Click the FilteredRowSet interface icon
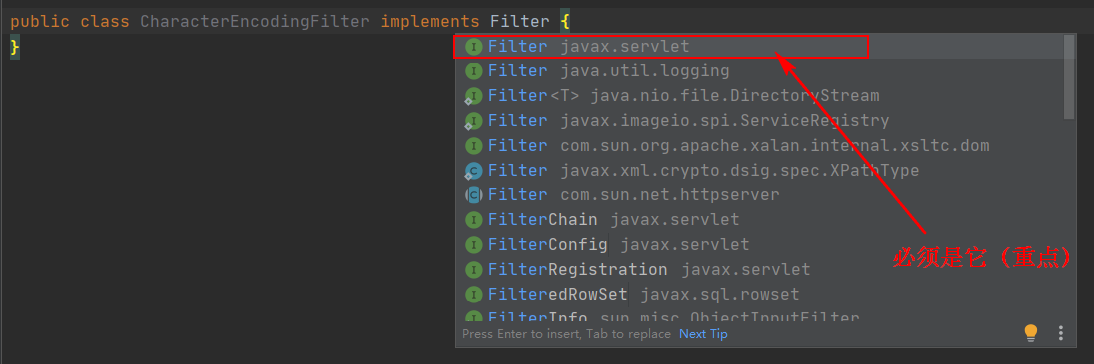Image resolution: width=1094 pixels, height=364 pixels. tap(474, 294)
